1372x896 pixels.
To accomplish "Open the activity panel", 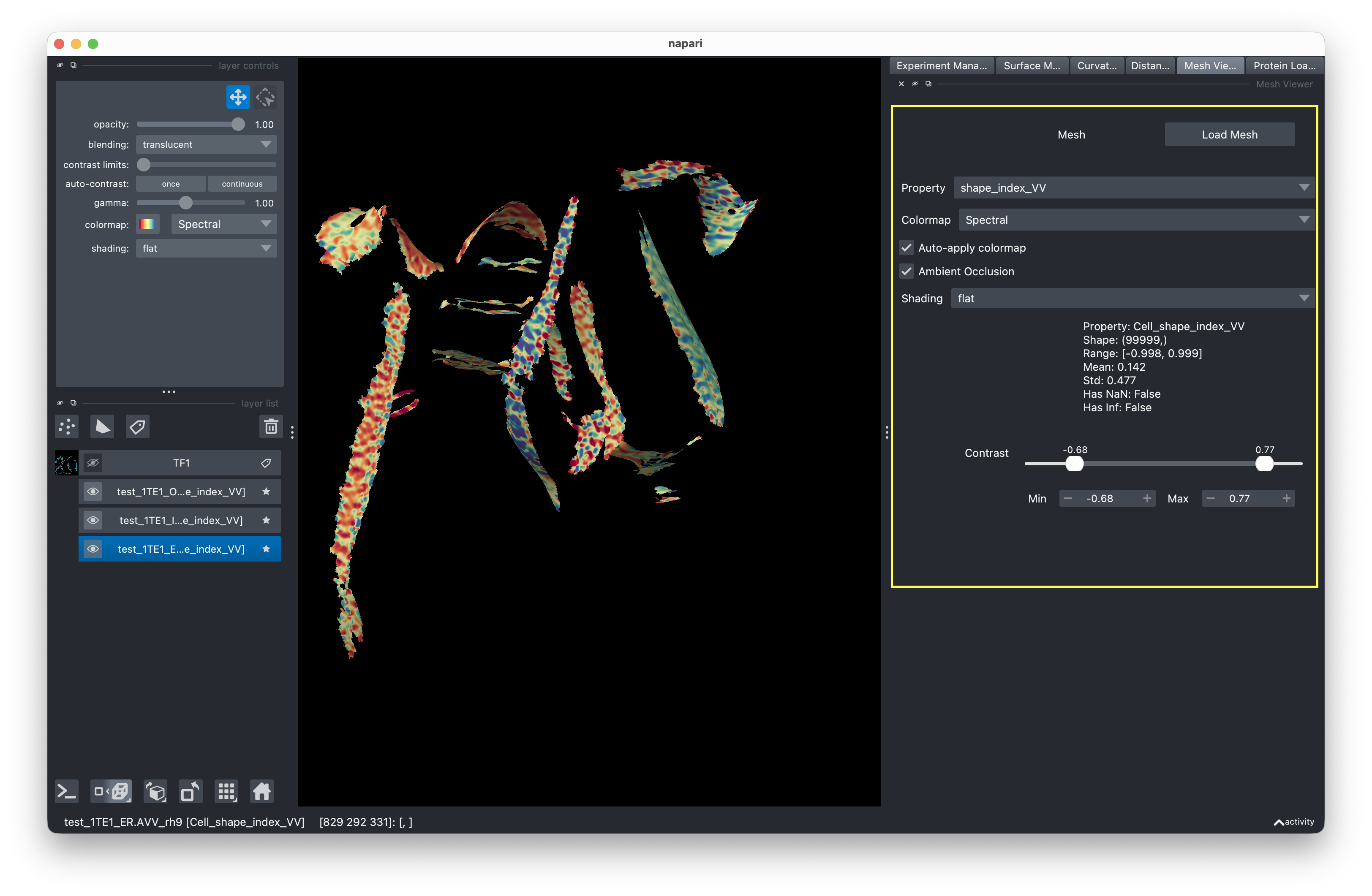I will tap(1293, 822).
